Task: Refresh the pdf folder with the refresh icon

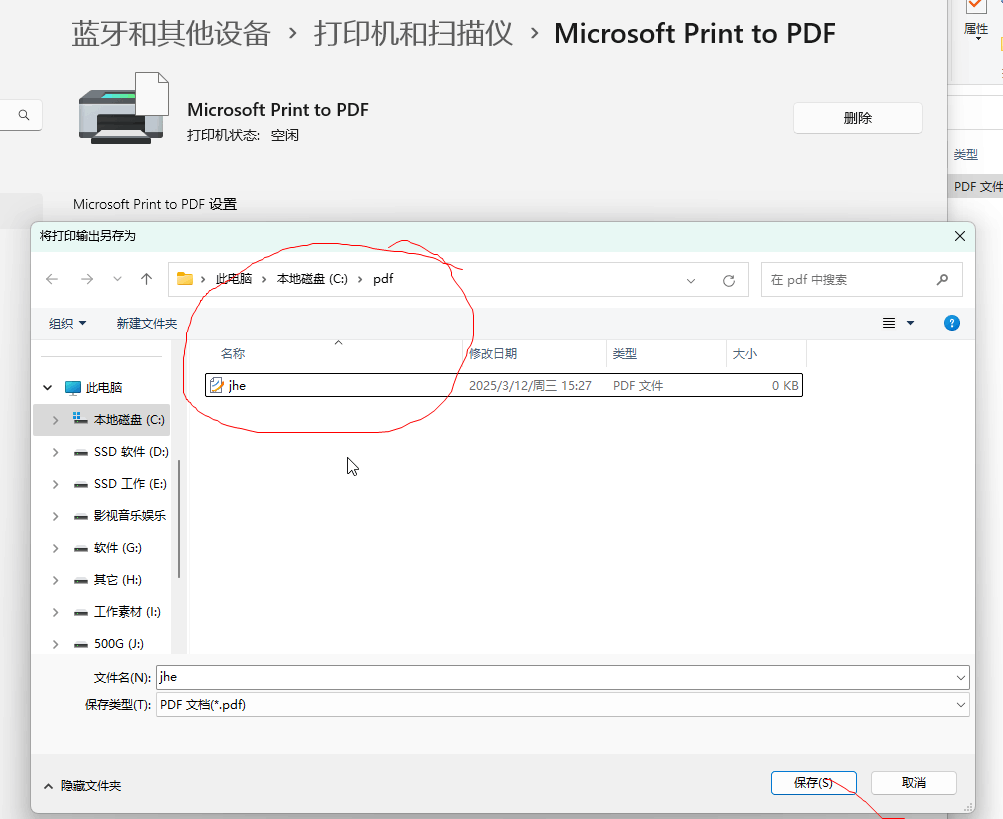Action: click(729, 279)
